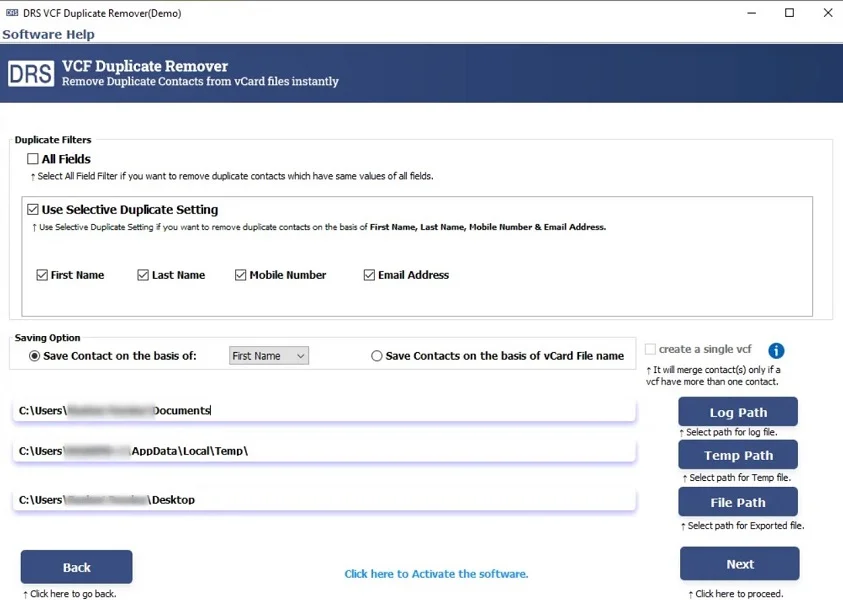The height and width of the screenshot is (600, 843).
Task: Toggle the Last Name filter checkbox
Action: click(143, 275)
